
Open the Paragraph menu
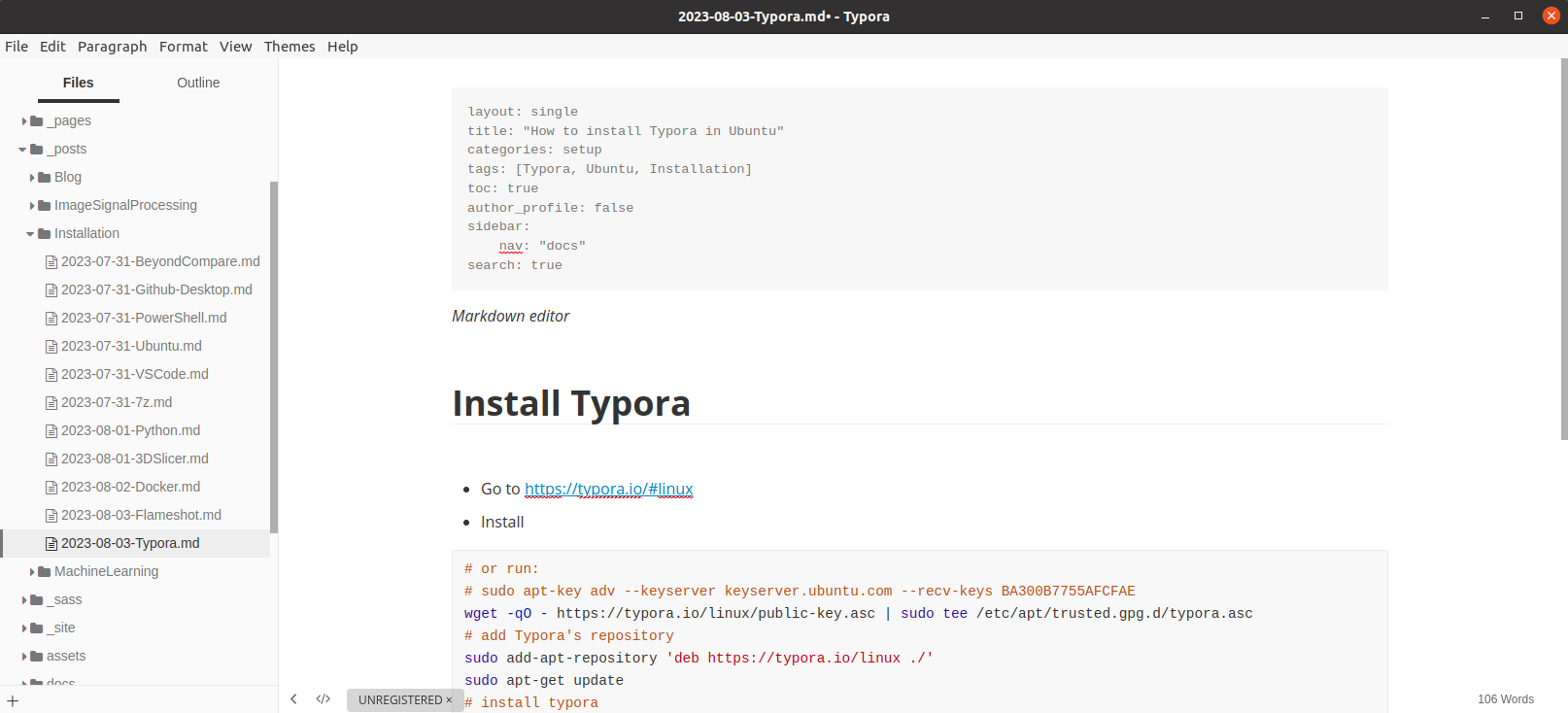[113, 46]
